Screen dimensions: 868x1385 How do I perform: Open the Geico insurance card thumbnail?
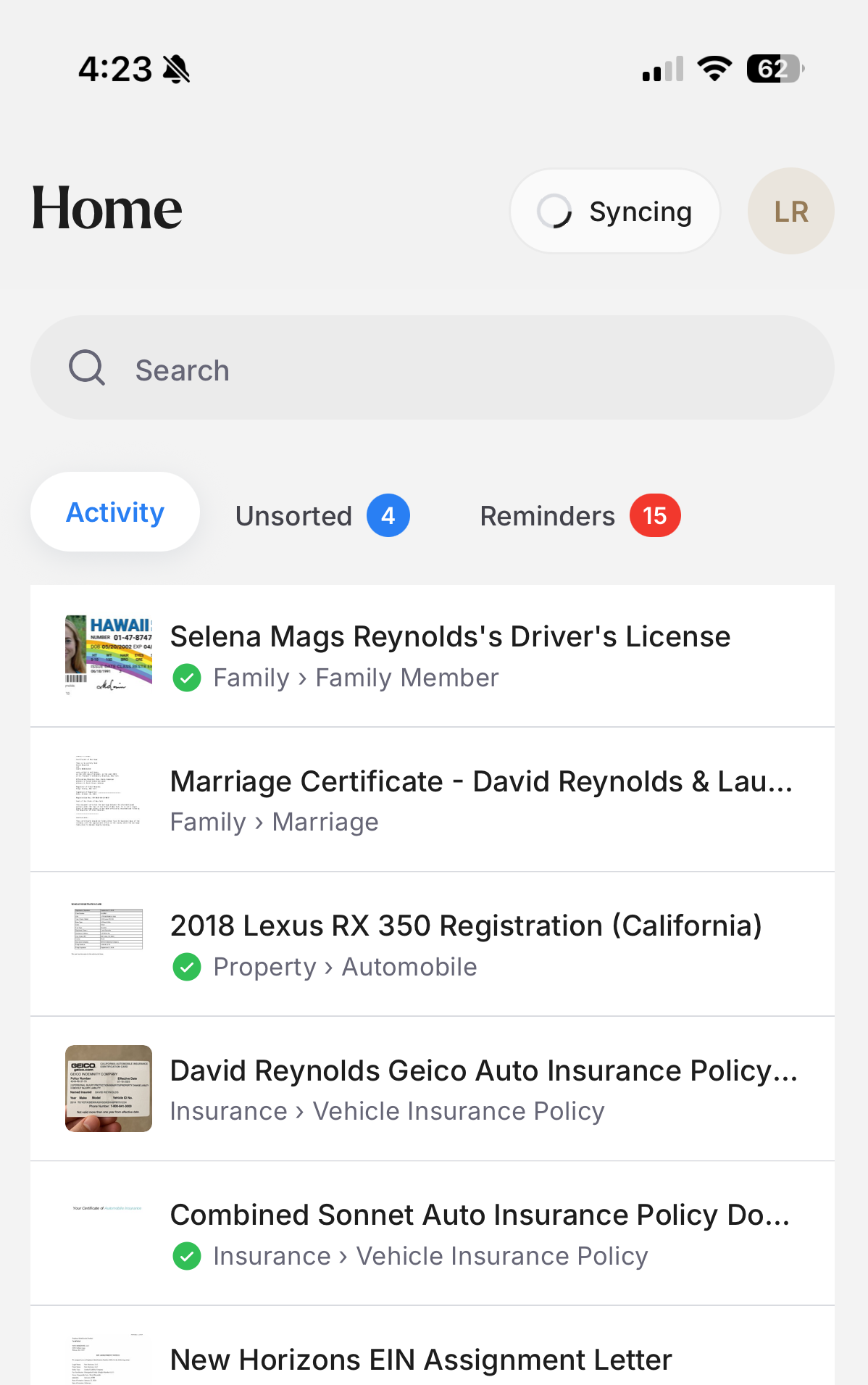(x=109, y=1089)
